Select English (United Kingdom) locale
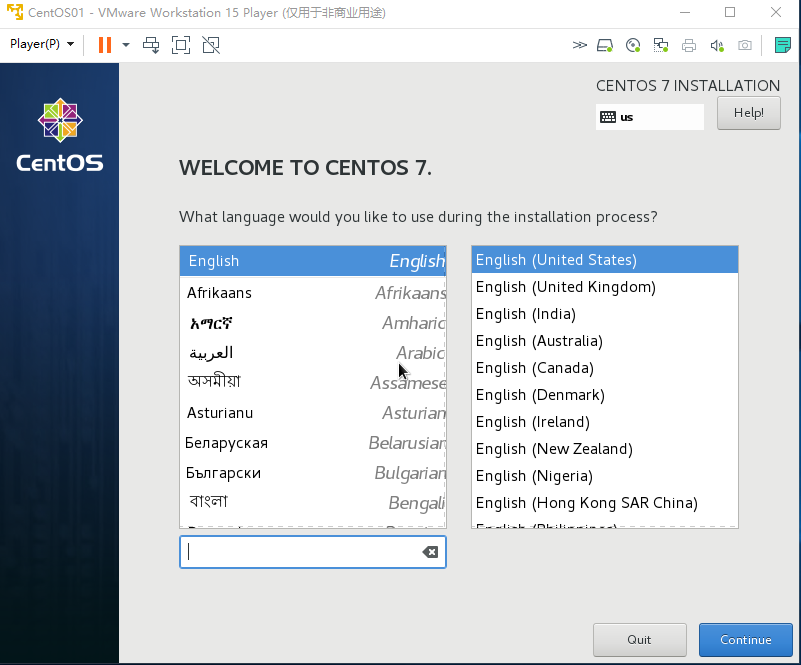 [565, 287]
